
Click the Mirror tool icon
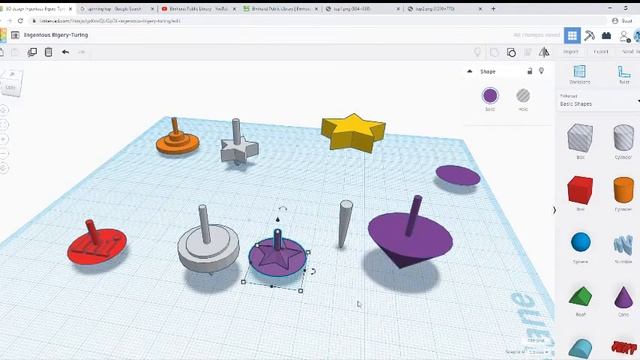tap(544, 52)
